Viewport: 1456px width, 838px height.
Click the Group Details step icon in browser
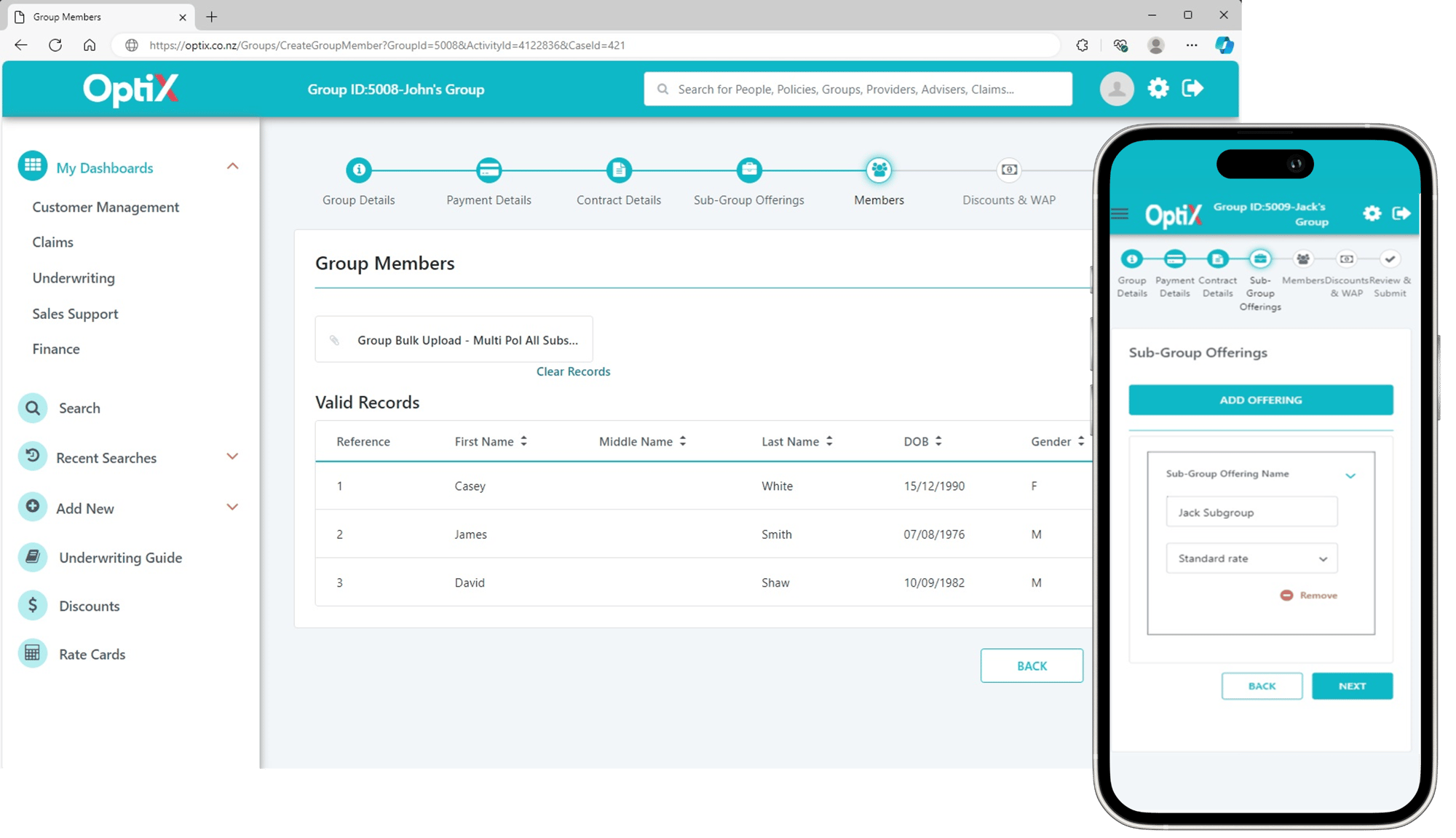point(358,170)
